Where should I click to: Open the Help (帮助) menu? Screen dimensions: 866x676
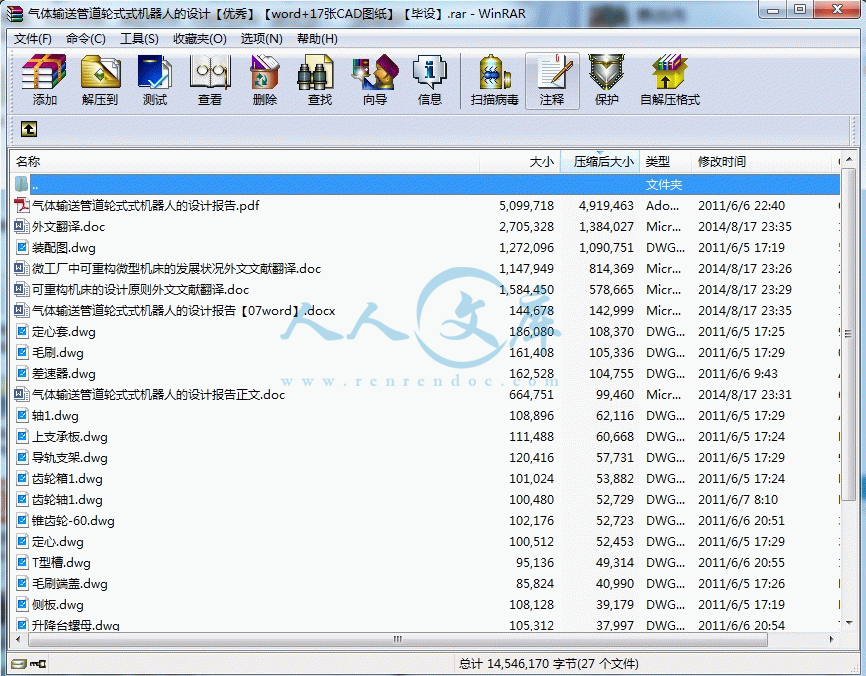tap(317, 39)
